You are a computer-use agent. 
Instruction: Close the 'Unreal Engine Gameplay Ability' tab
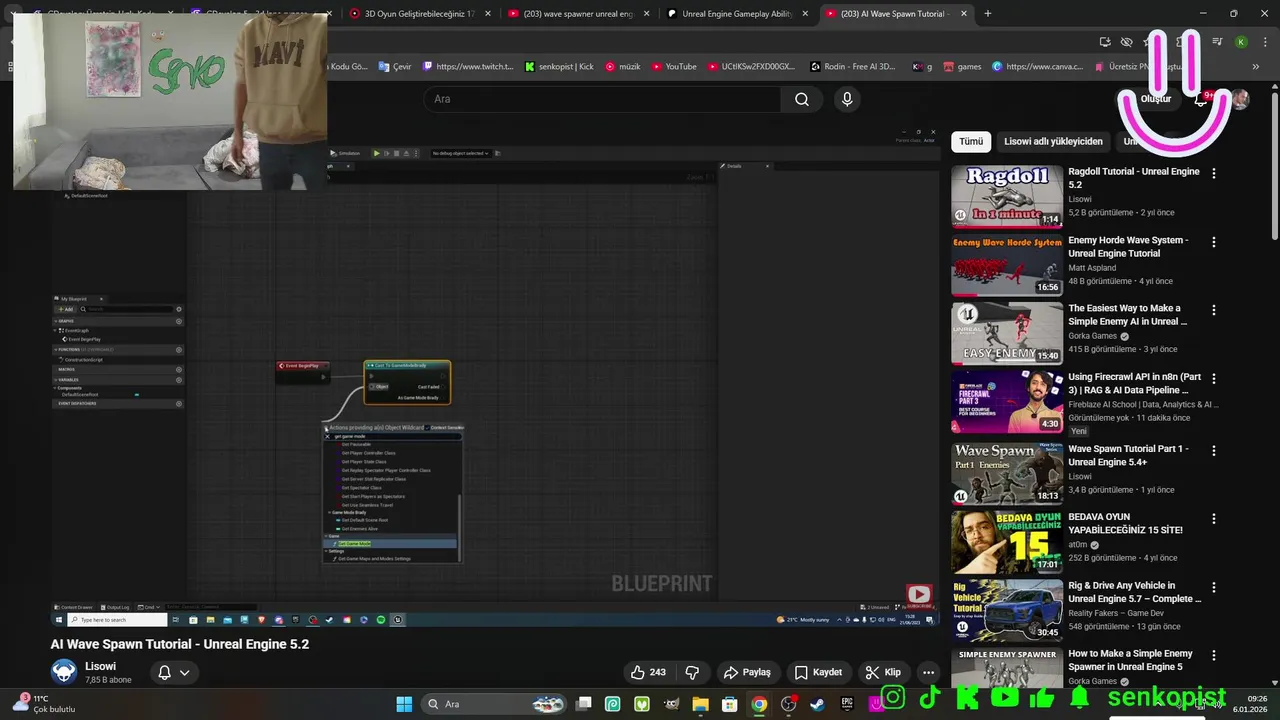[x=805, y=13]
